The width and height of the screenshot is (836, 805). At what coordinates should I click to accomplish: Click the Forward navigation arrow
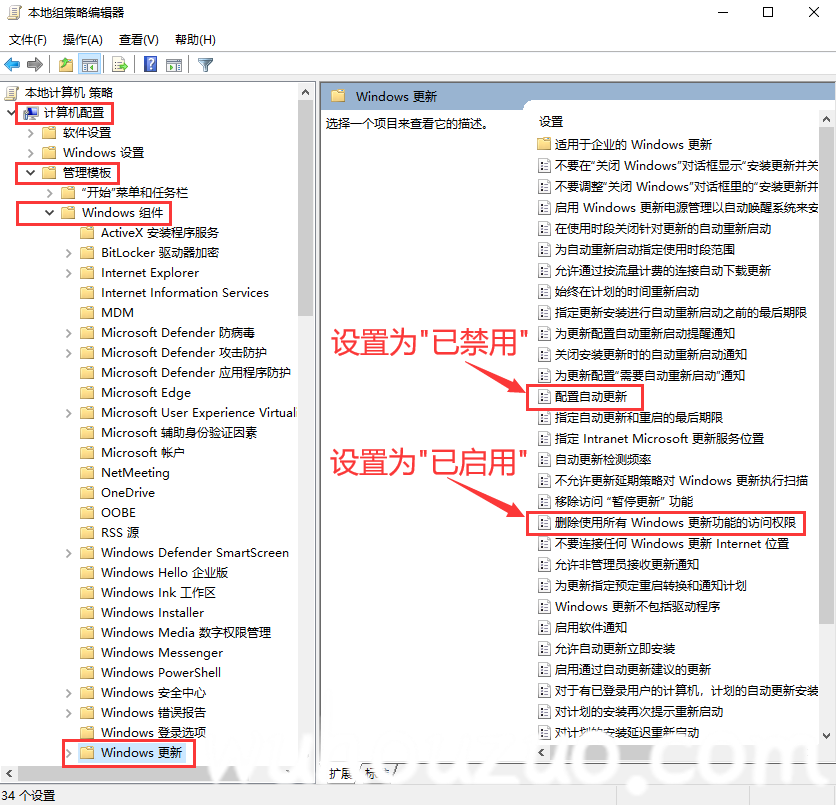point(34,64)
